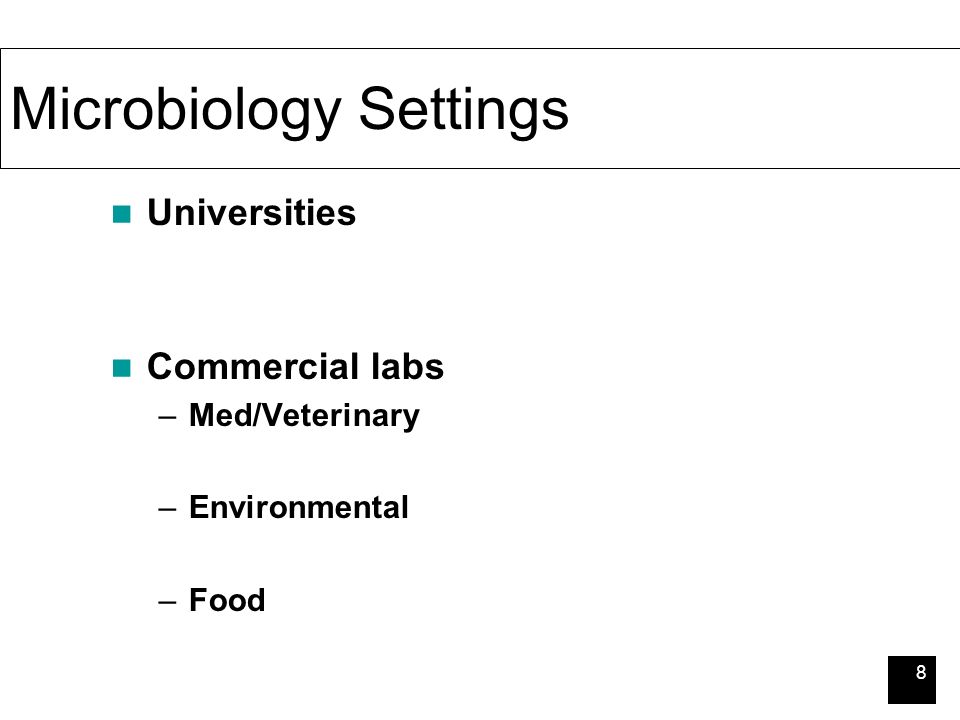Click blank space between Universities and Commercial labs
This screenshot has width=960, height=720.
[294, 288]
